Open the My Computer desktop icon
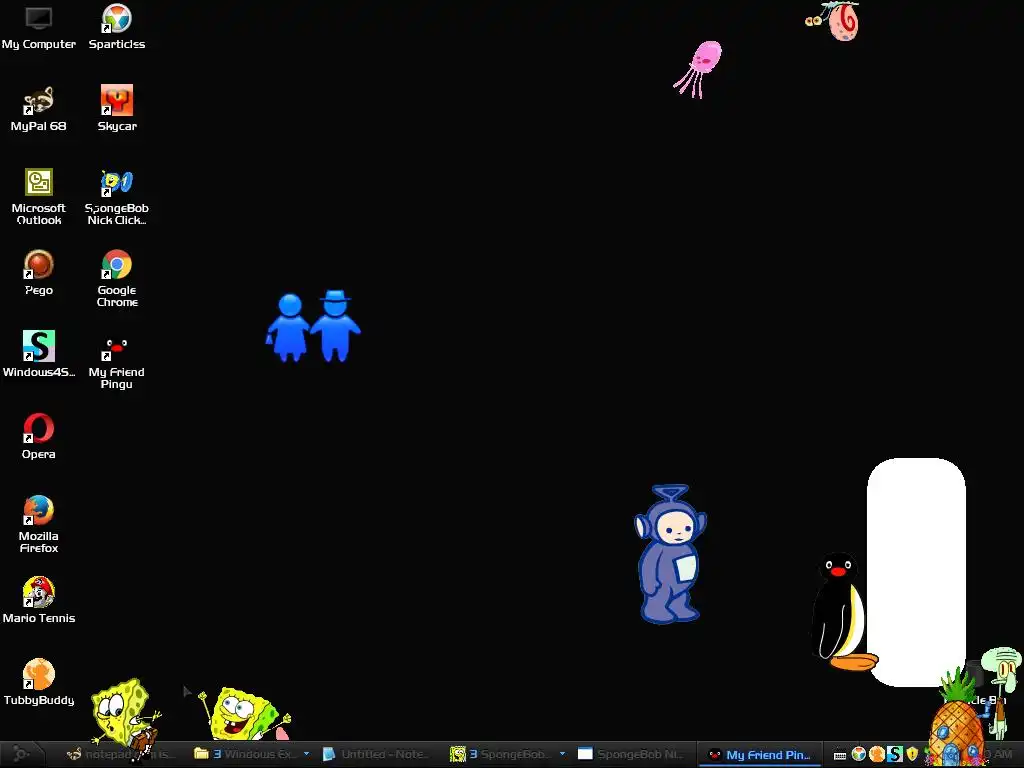Viewport: 1024px width, 768px height. pyautogui.click(x=39, y=27)
